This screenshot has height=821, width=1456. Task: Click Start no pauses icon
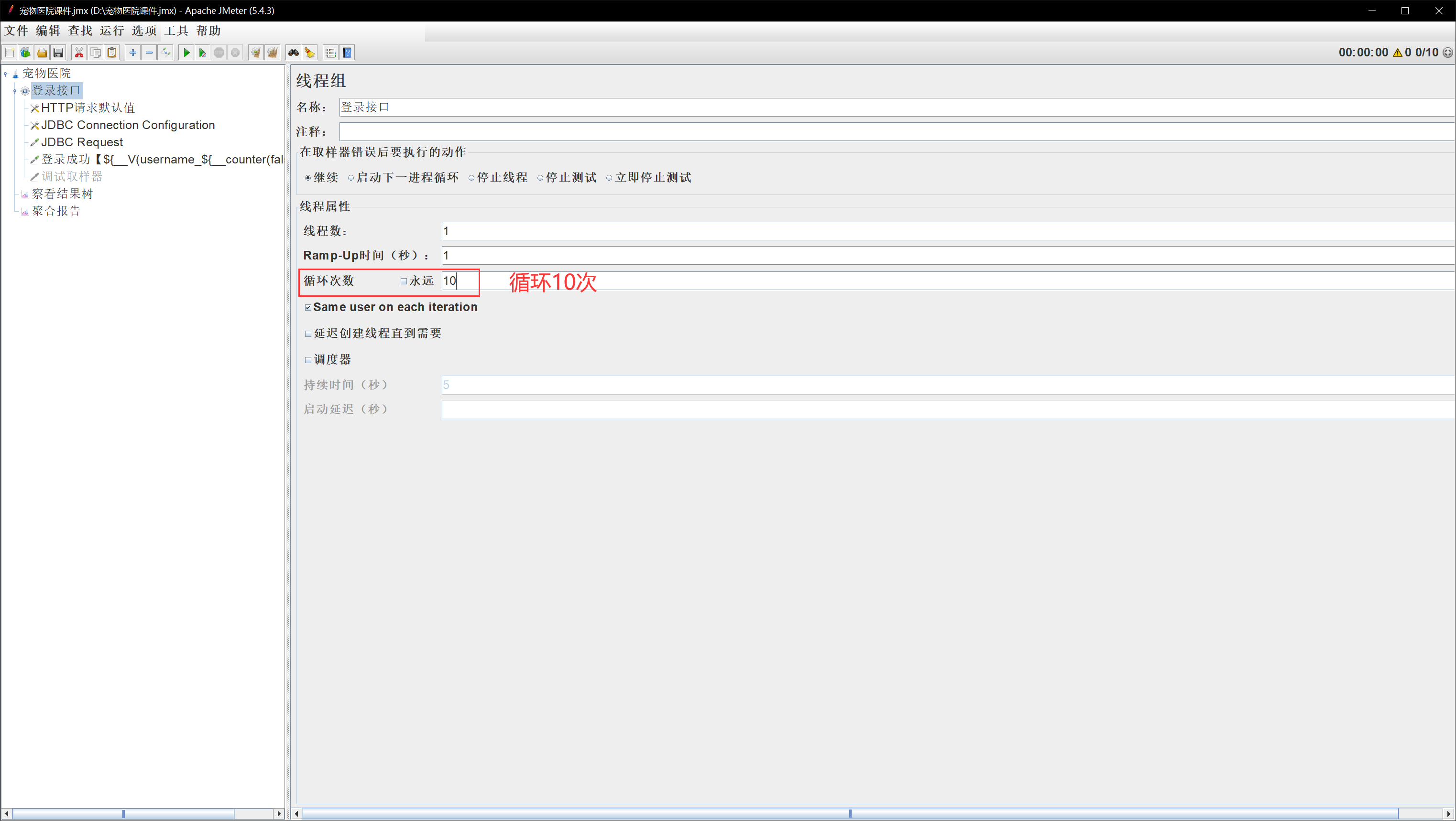(202, 53)
